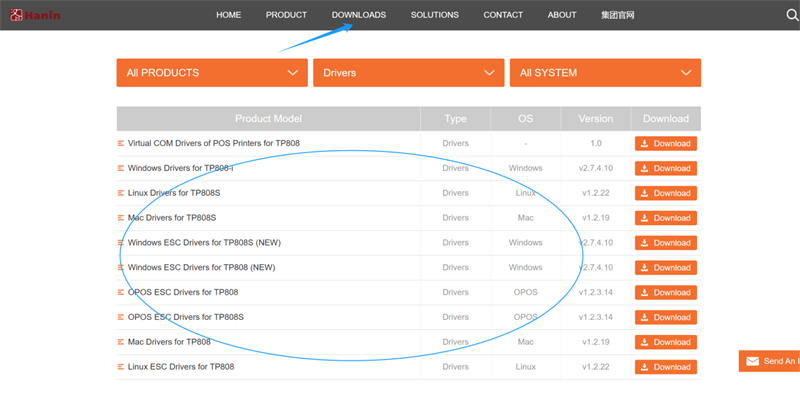Click the Download column header
Image resolution: width=800 pixels, height=405 pixels.
click(666, 119)
